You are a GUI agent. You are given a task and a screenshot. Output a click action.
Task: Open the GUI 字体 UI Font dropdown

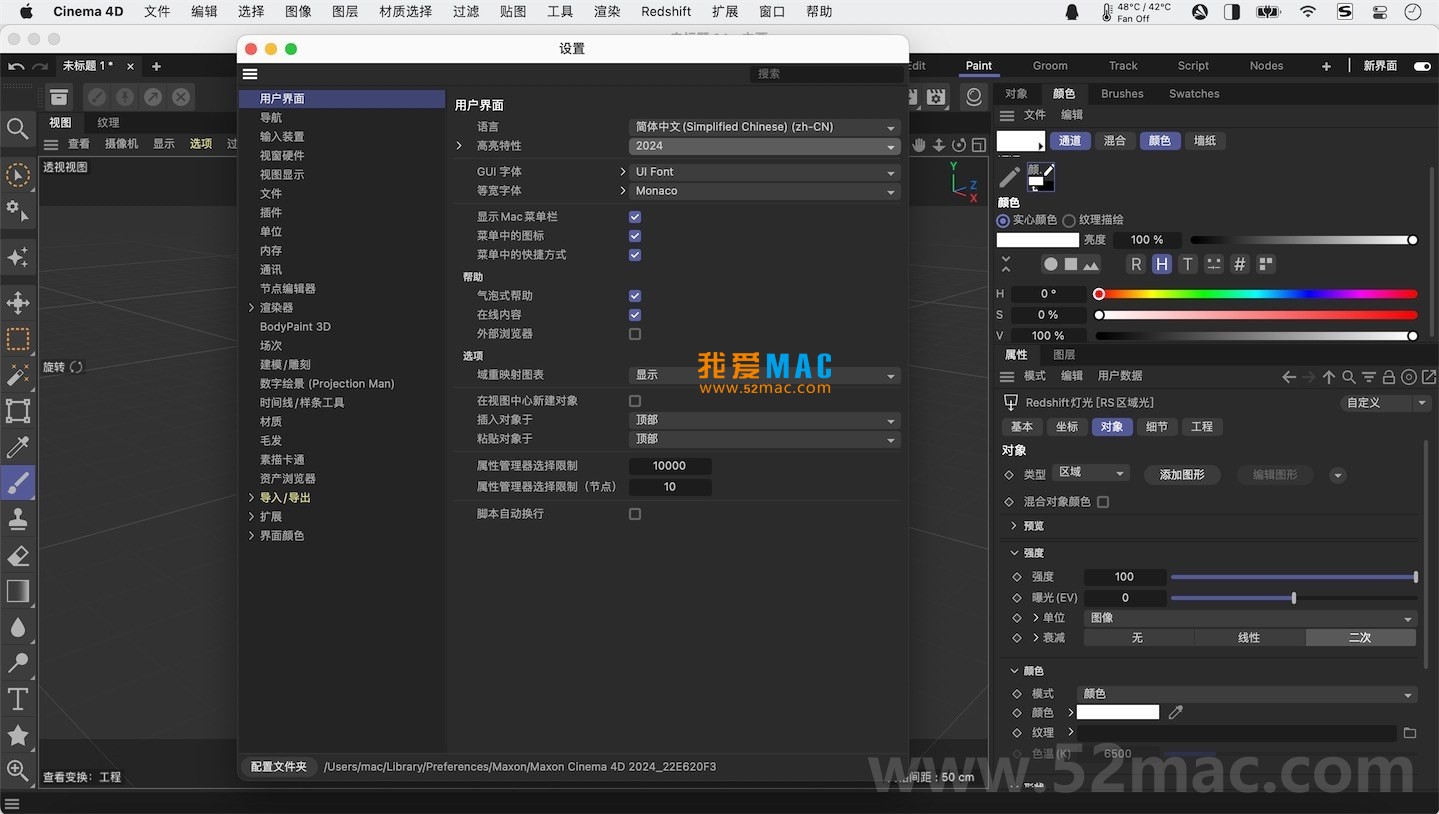pos(765,172)
